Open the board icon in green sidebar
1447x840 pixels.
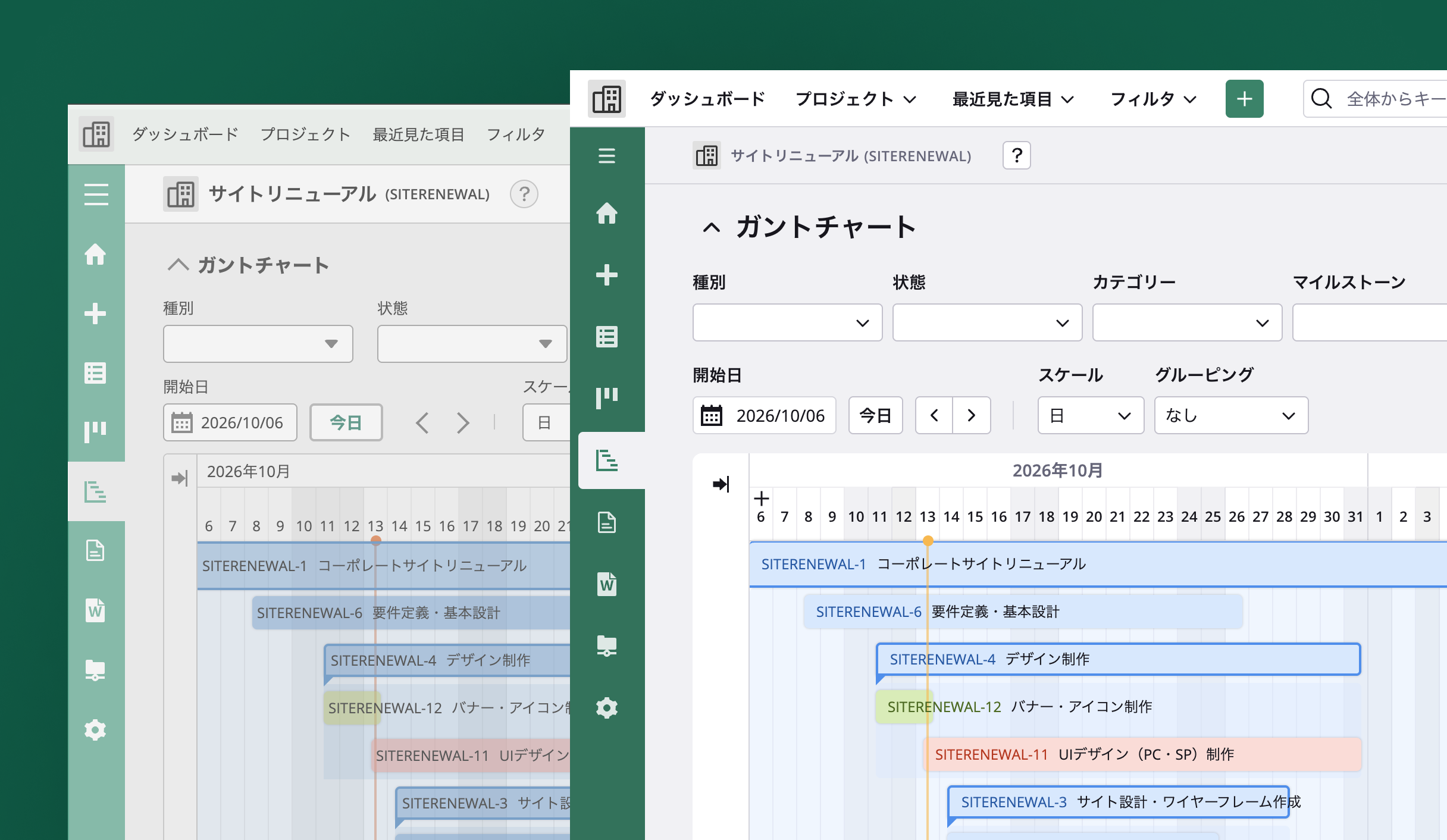coord(607,397)
